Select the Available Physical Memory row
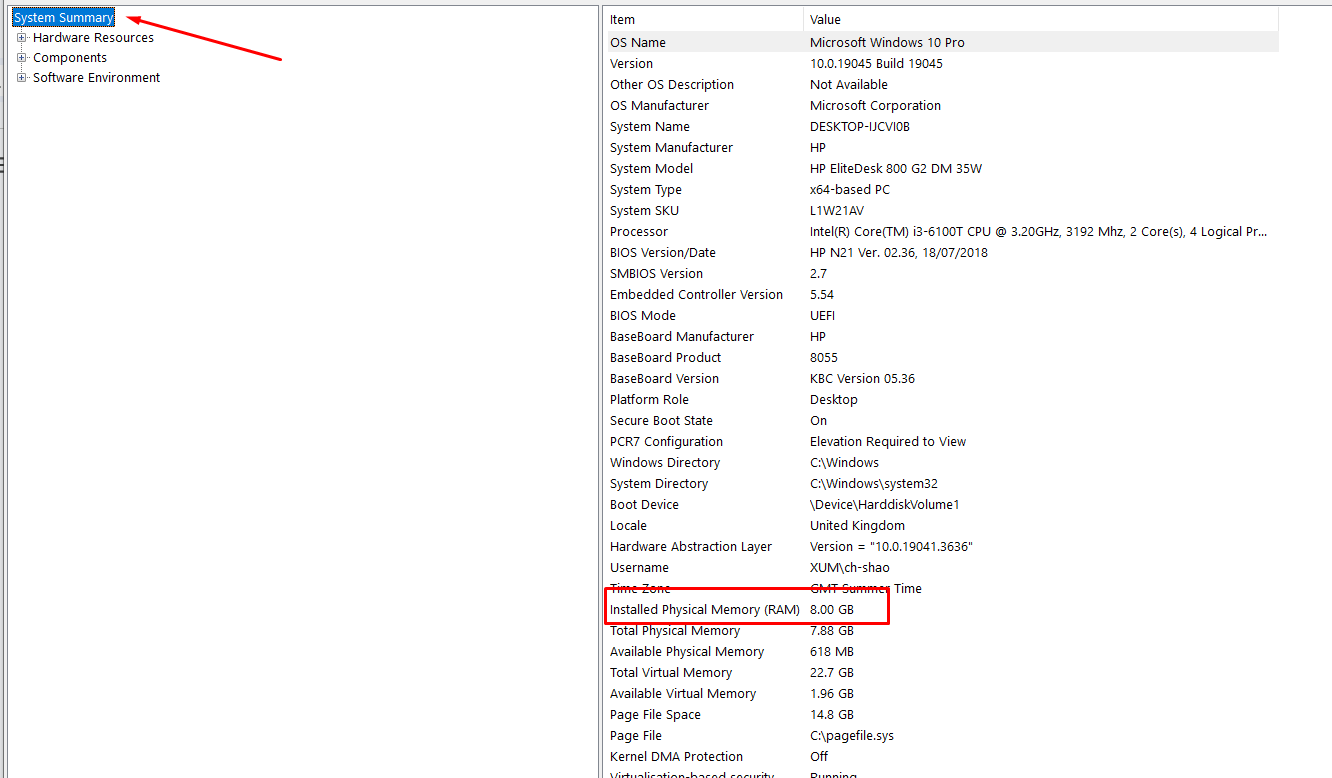 point(687,652)
